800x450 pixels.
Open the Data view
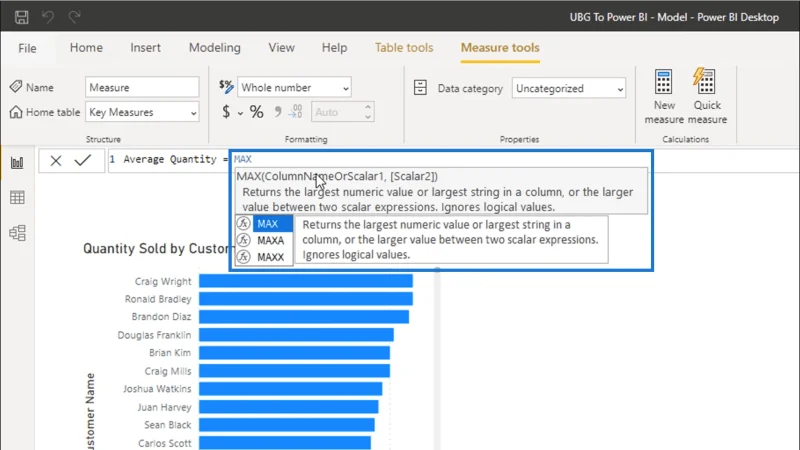pyautogui.click(x=17, y=197)
